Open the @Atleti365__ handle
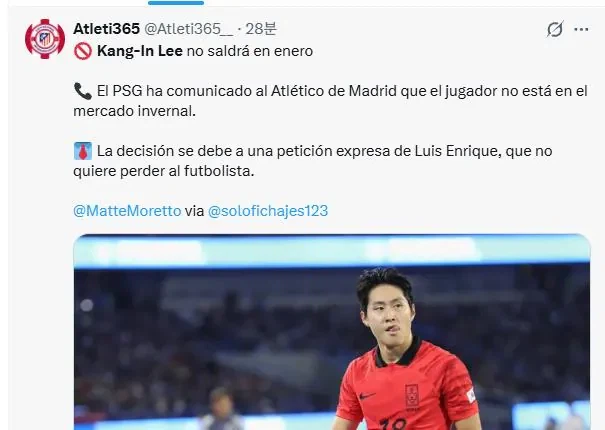Image resolution: width=605 pixels, height=430 pixels. (188, 29)
